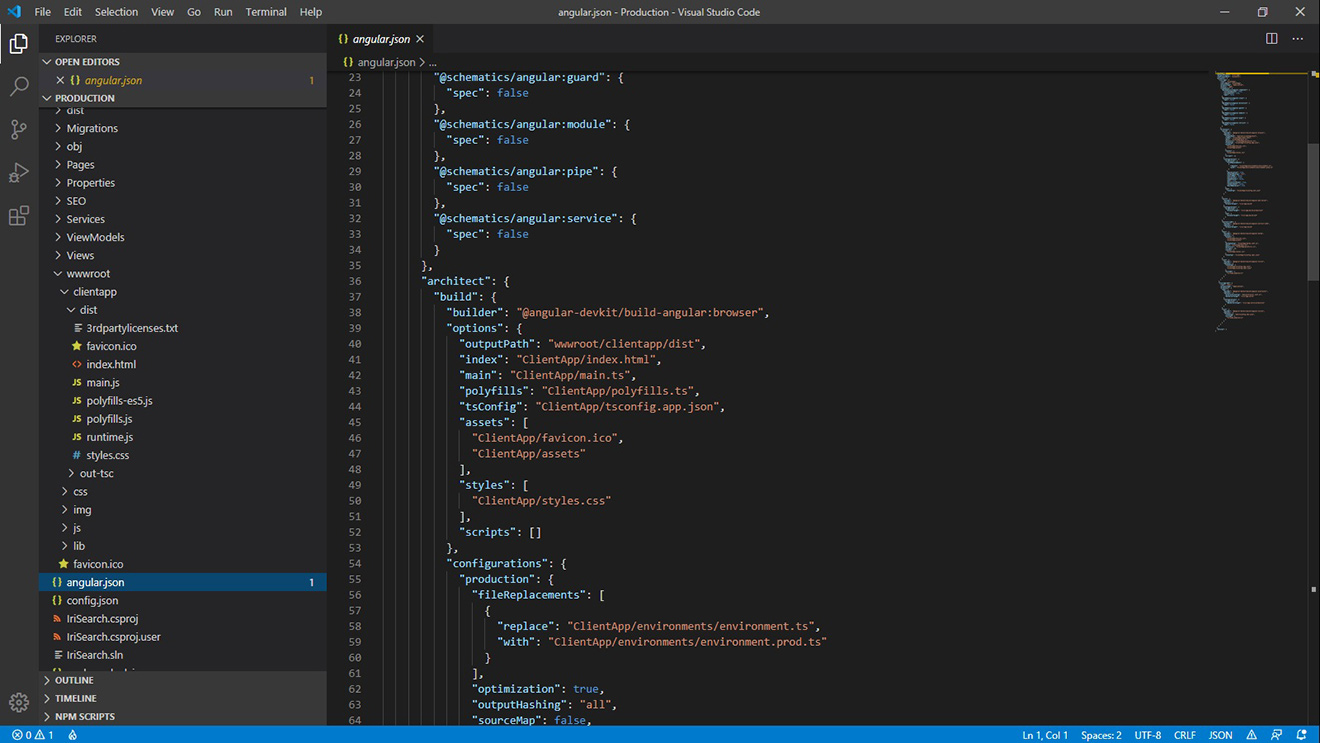Open the Source Control view

pyautogui.click(x=19, y=129)
